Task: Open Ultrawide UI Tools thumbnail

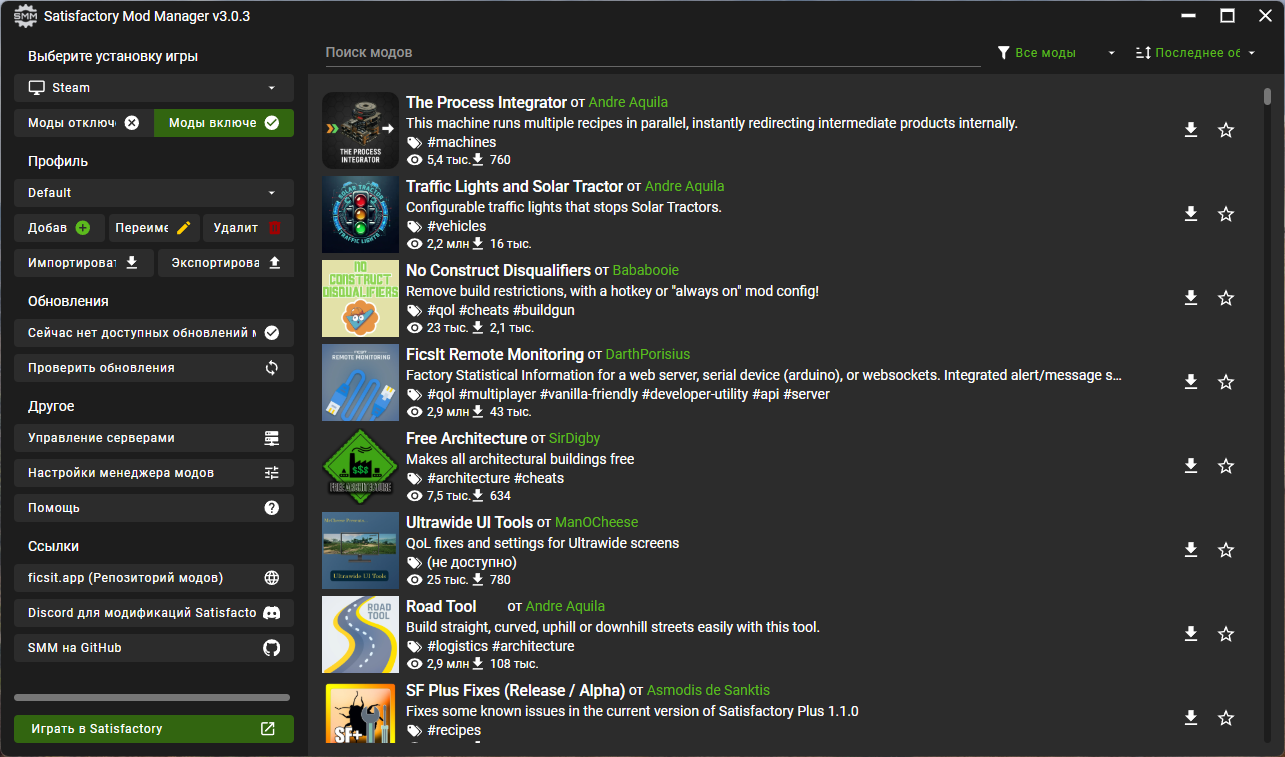Action: click(360, 550)
